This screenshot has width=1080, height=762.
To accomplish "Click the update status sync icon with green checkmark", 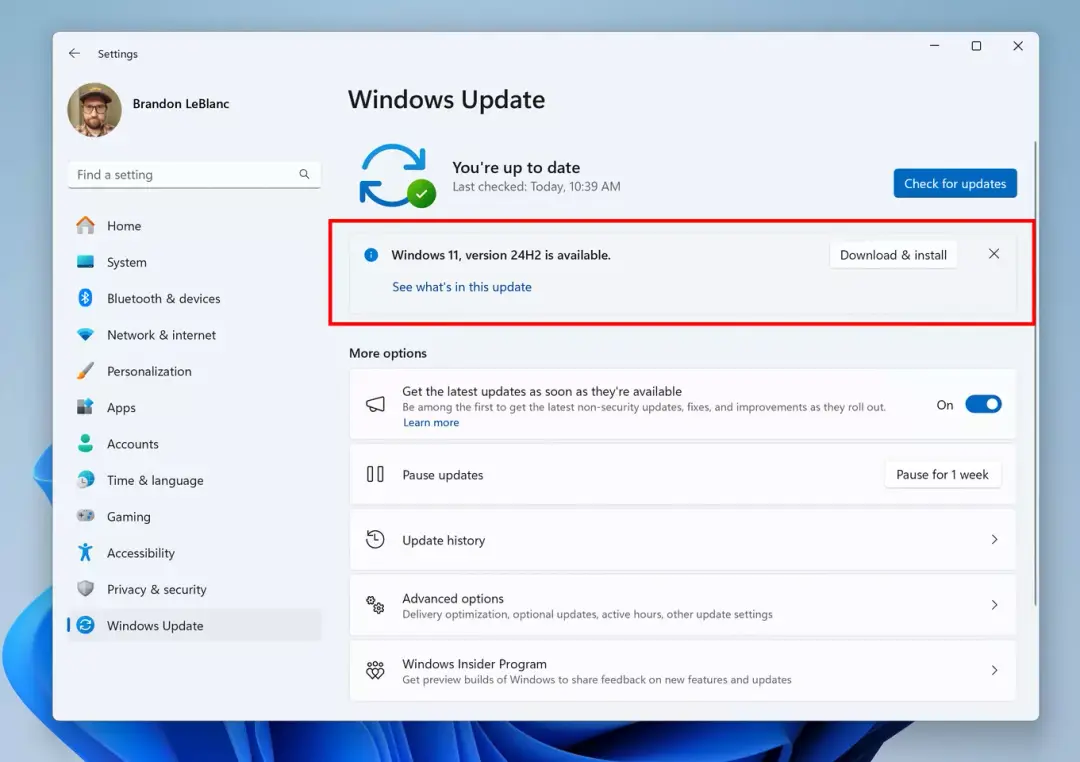I will [x=397, y=176].
